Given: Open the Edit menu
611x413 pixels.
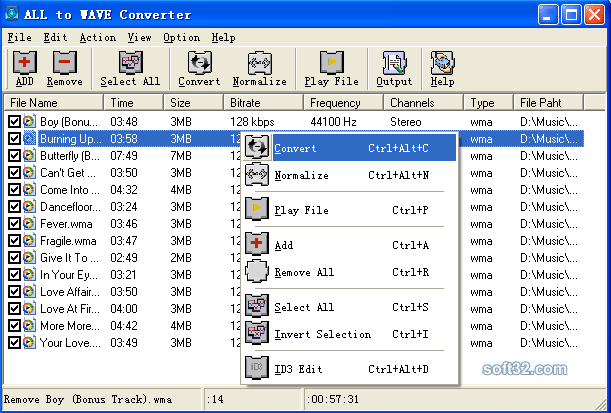Looking at the screenshot, I should point(55,37).
